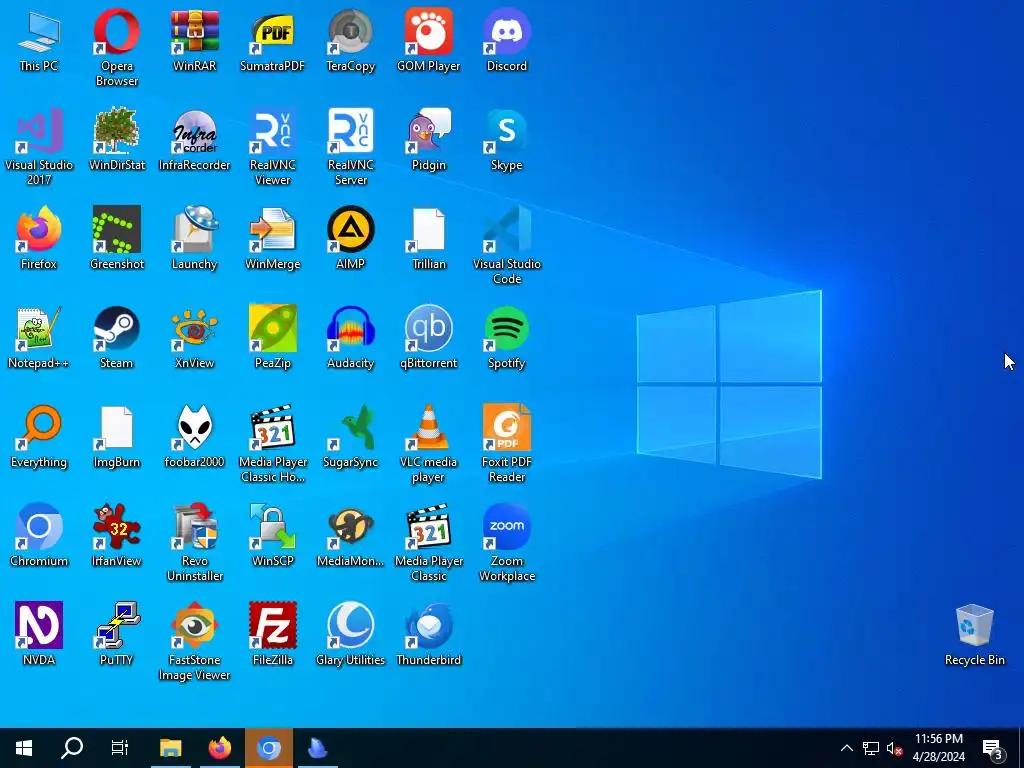Select the qBittorrent shortcut
This screenshot has width=1024, height=768.
[428, 338]
